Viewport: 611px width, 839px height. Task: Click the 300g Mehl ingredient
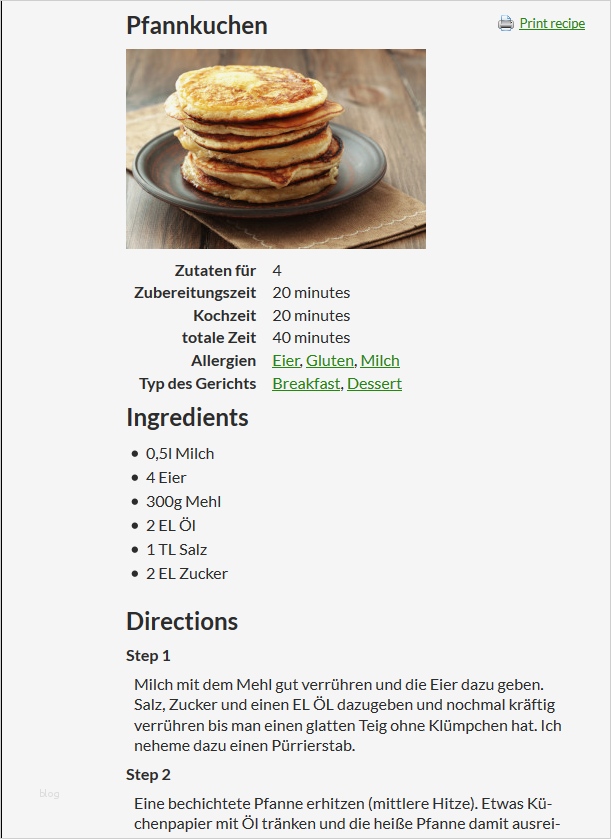[183, 501]
